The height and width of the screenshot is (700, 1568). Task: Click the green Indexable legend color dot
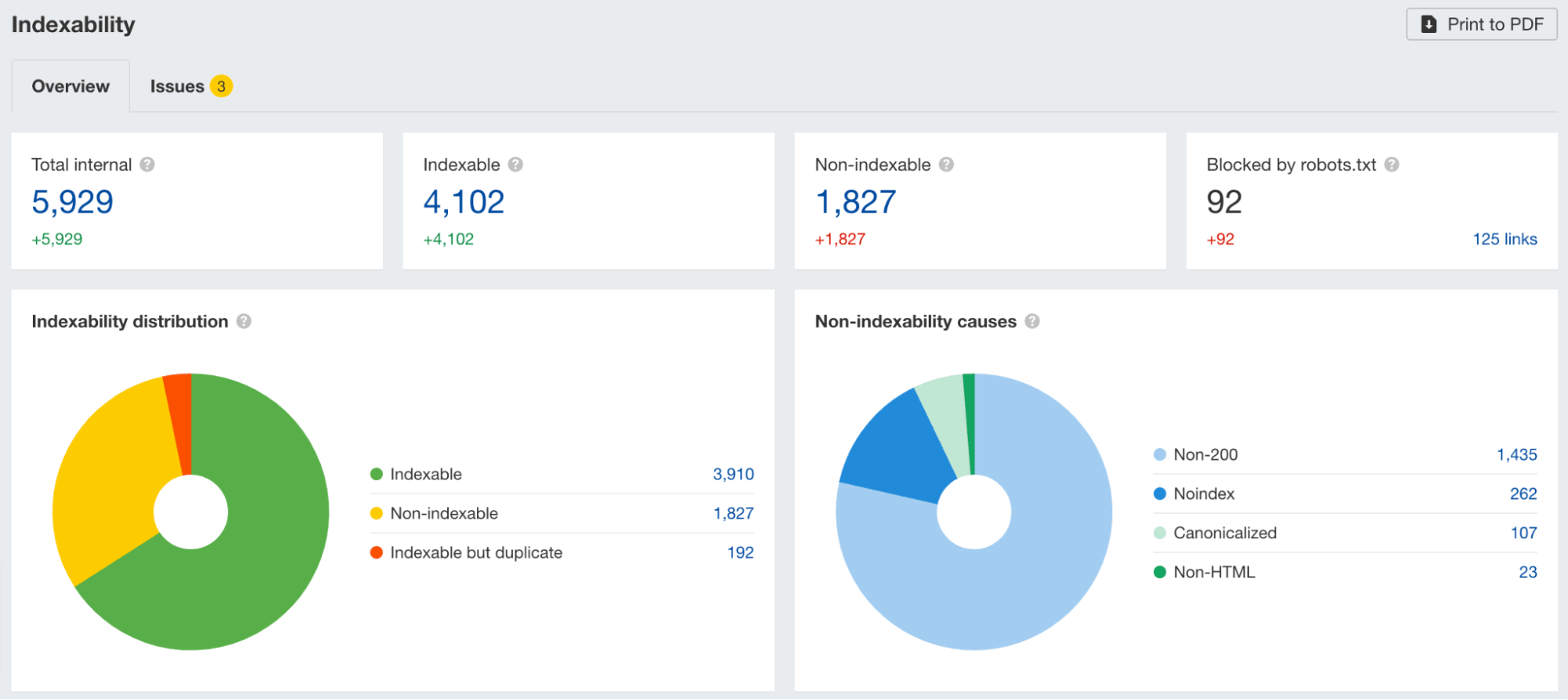pos(377,474)
